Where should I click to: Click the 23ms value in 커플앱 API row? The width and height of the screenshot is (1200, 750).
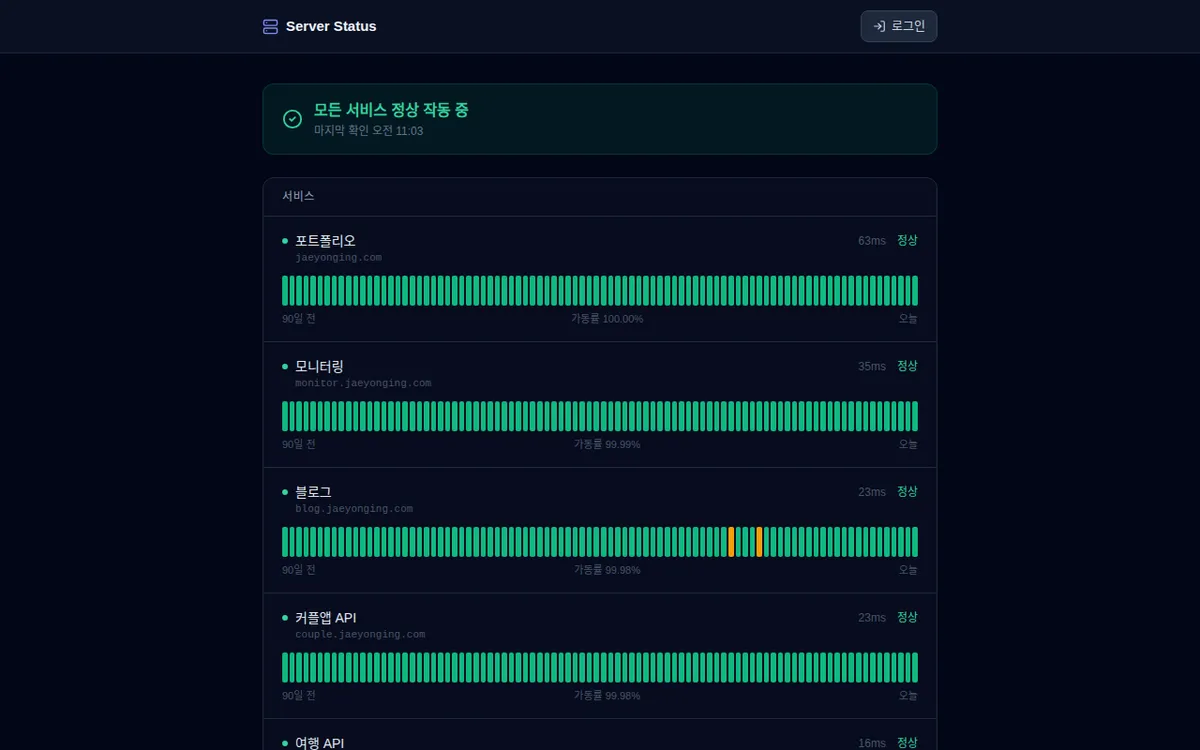pyautogui.click(x=872, y=618)
